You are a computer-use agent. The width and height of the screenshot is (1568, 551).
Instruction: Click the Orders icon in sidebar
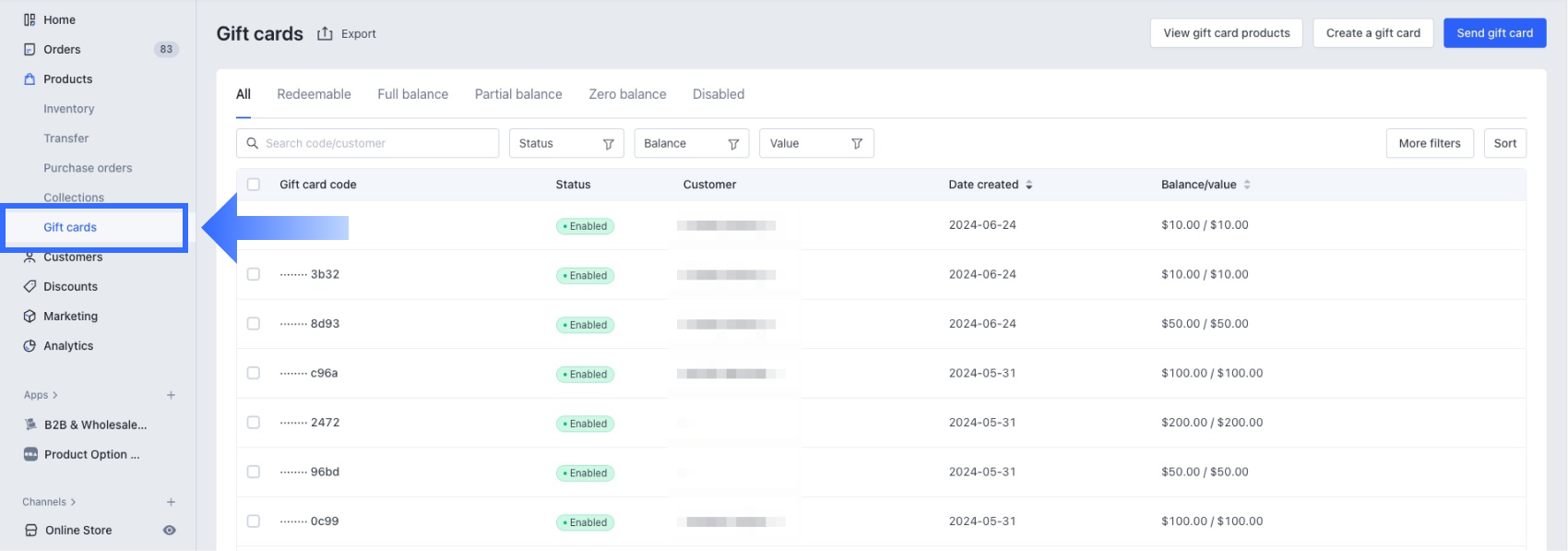click(30, 49)
